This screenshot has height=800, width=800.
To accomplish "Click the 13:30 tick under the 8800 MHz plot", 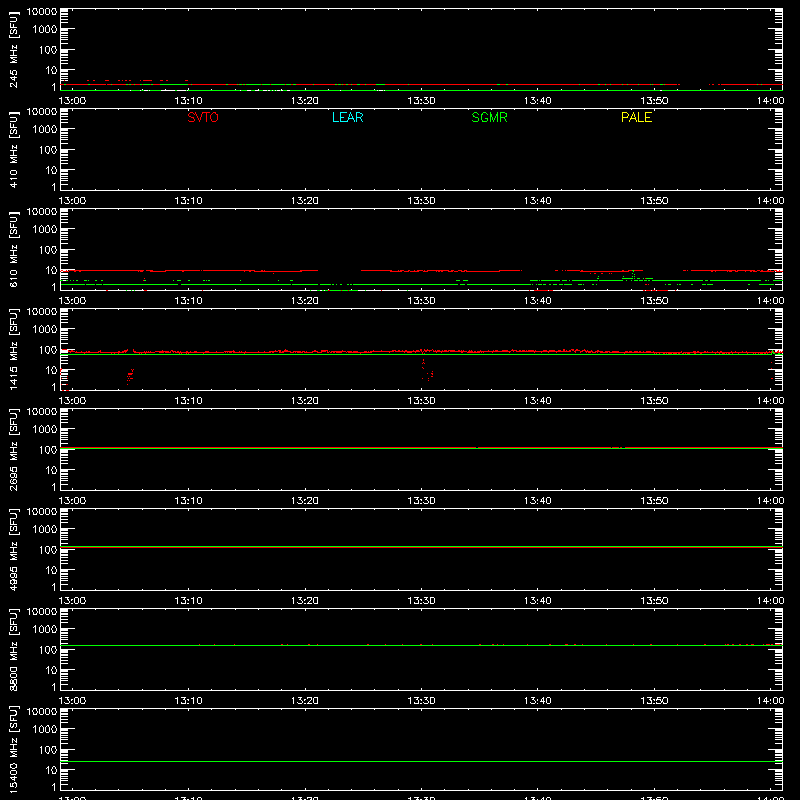I will (421, 701).
